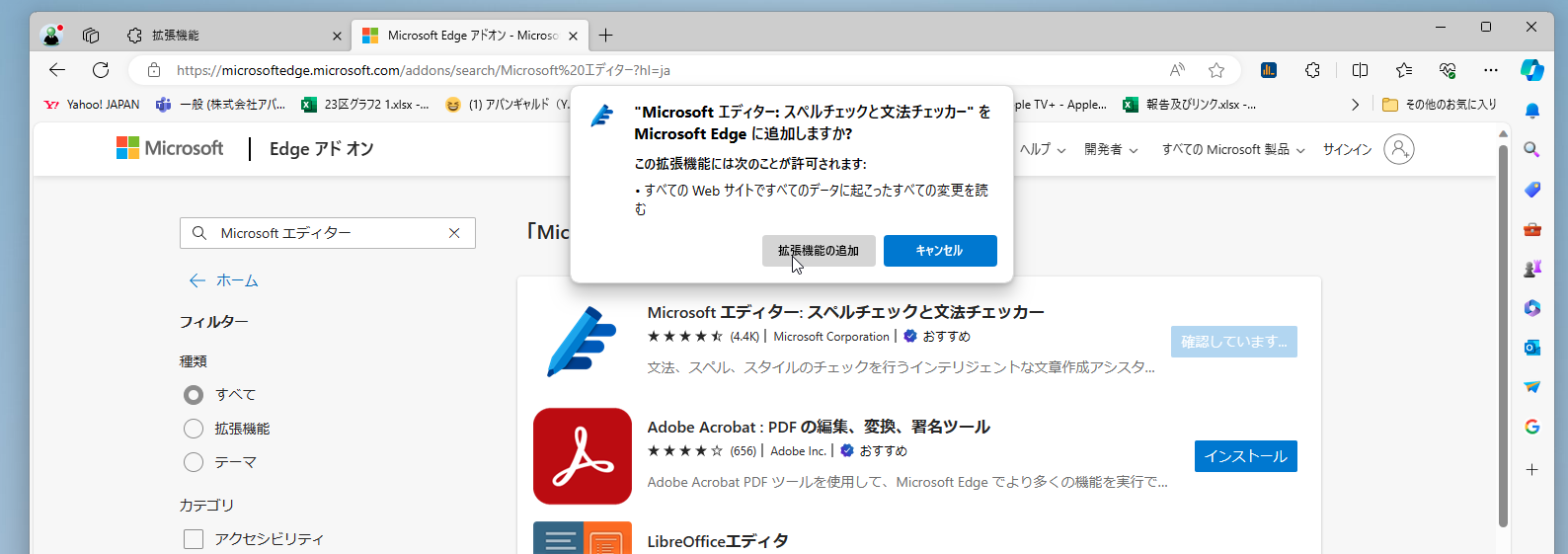This screenshot has width=1568, height=554.
Task: Click インストール for Adobe Acrobat
Action: pos(1246,456)
